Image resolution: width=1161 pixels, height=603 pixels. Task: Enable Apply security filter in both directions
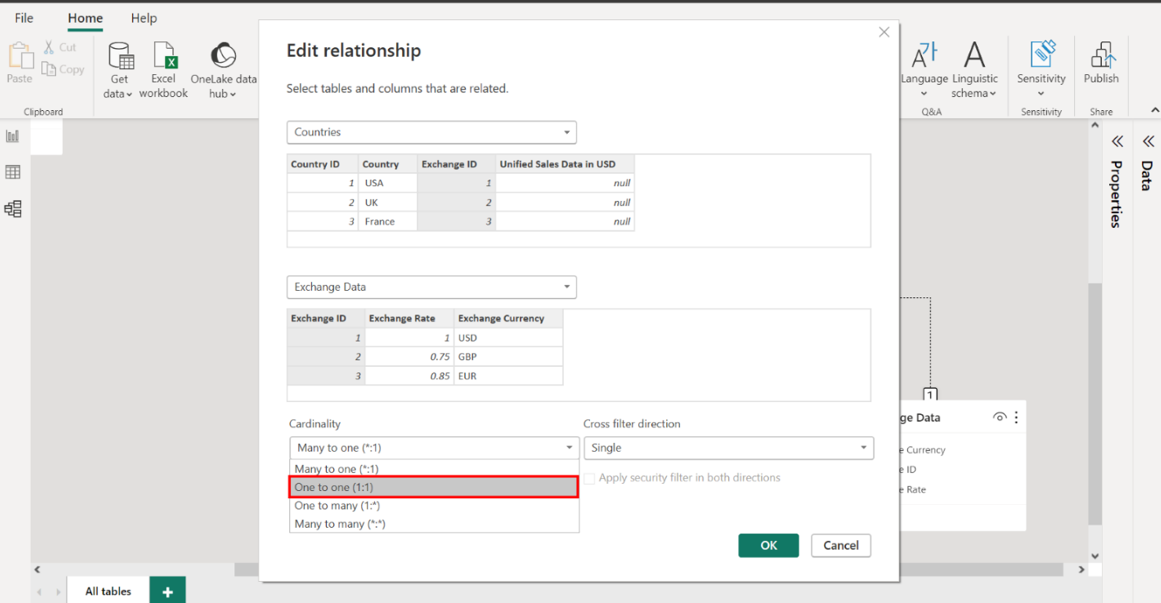pos(590,478)
